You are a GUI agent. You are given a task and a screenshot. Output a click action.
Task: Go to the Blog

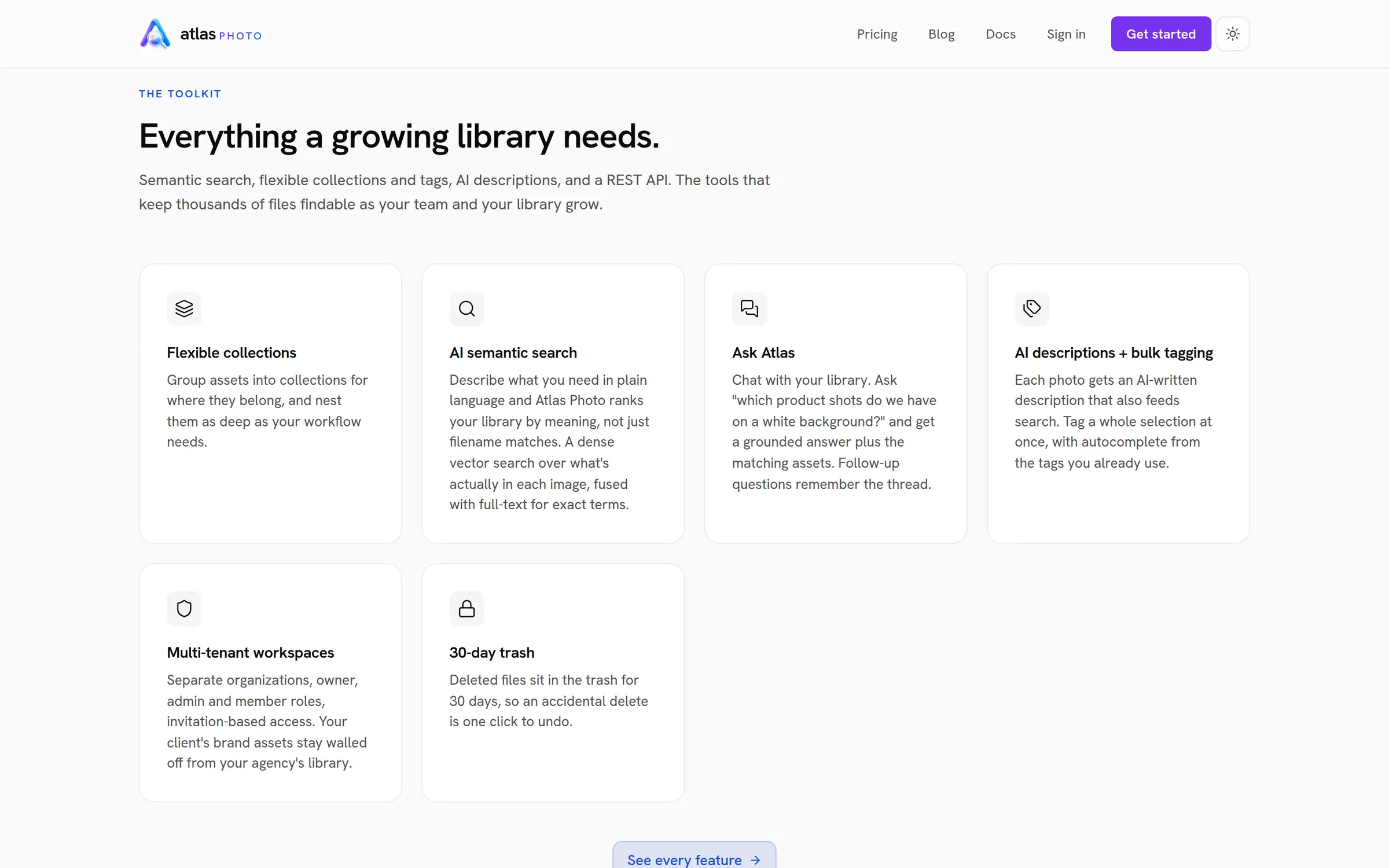(941, 34)
